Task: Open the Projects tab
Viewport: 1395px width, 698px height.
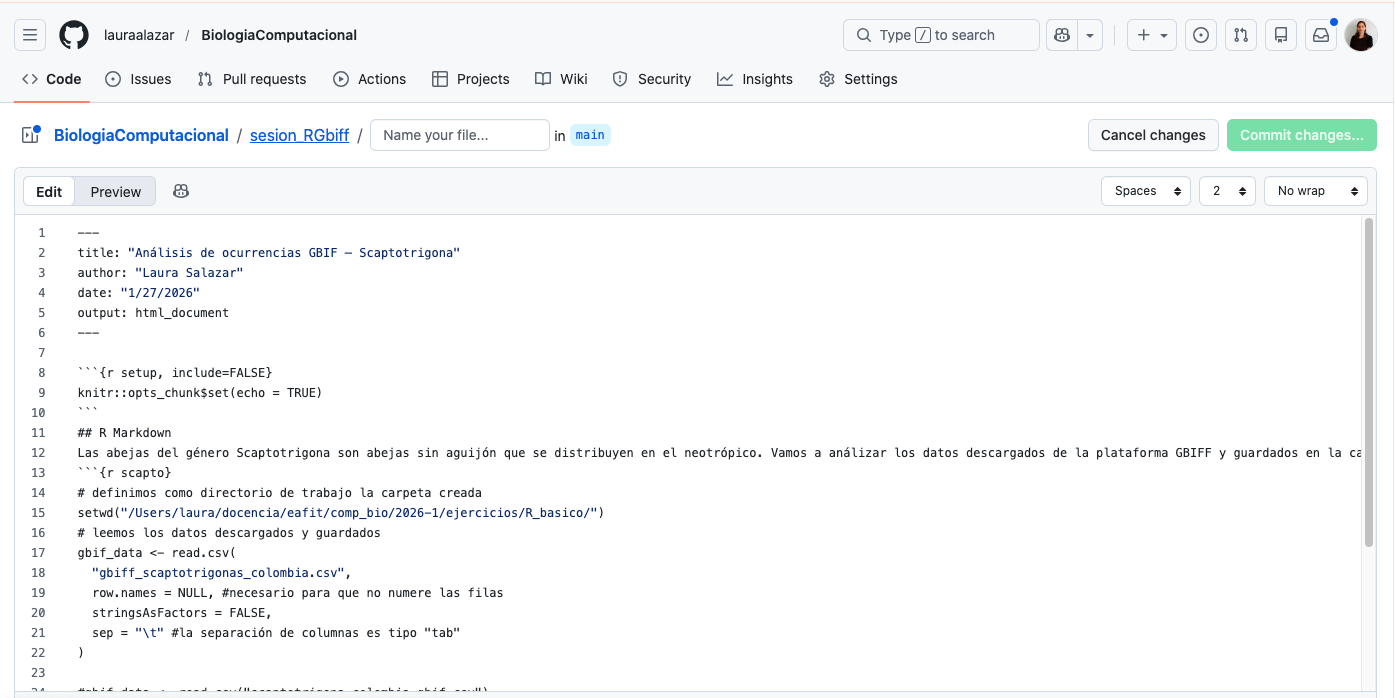Action: (471, 79)
